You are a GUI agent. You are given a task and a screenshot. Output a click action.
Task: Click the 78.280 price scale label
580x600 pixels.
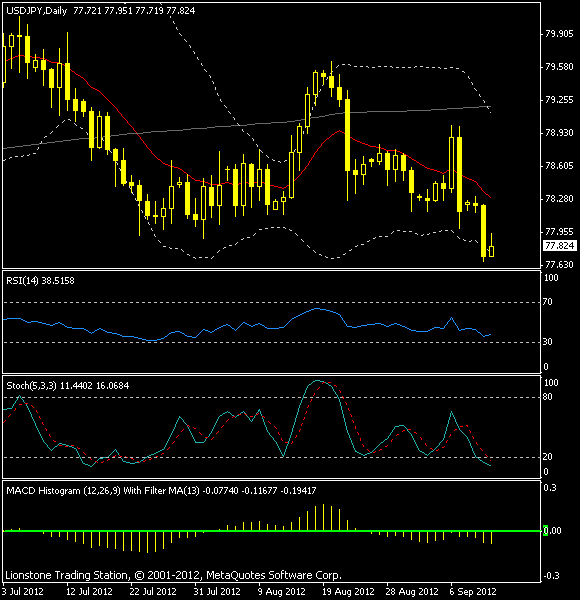559,199
